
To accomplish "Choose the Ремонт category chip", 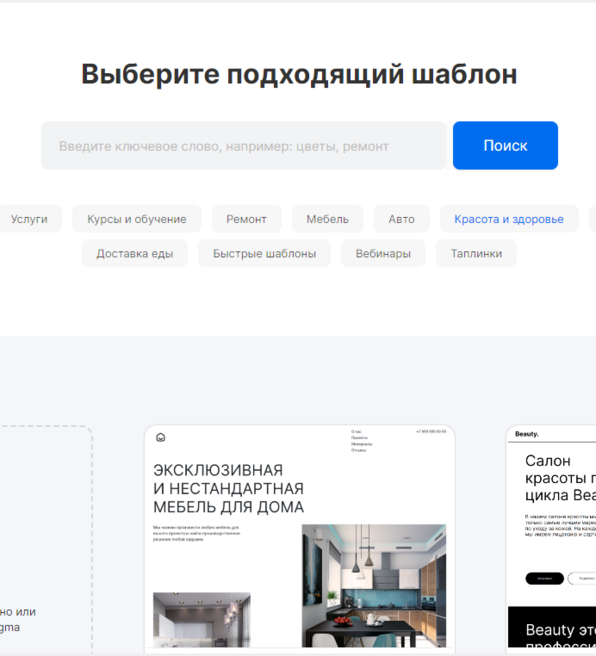I will [246, 219].
